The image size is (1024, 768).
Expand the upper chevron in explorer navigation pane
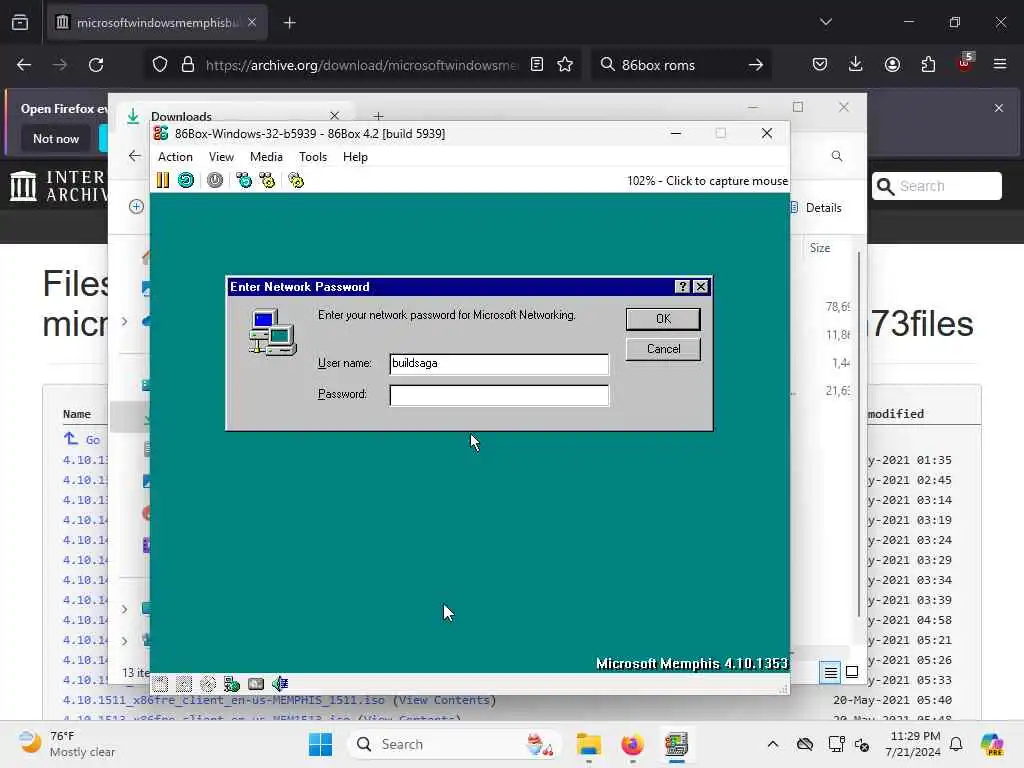click(124, 321)
